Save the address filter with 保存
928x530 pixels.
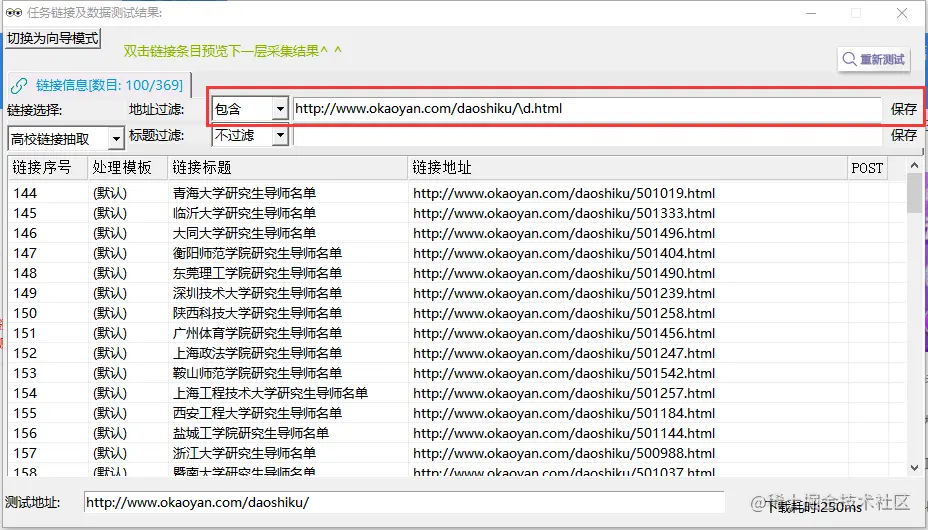(x=904, y=109)
